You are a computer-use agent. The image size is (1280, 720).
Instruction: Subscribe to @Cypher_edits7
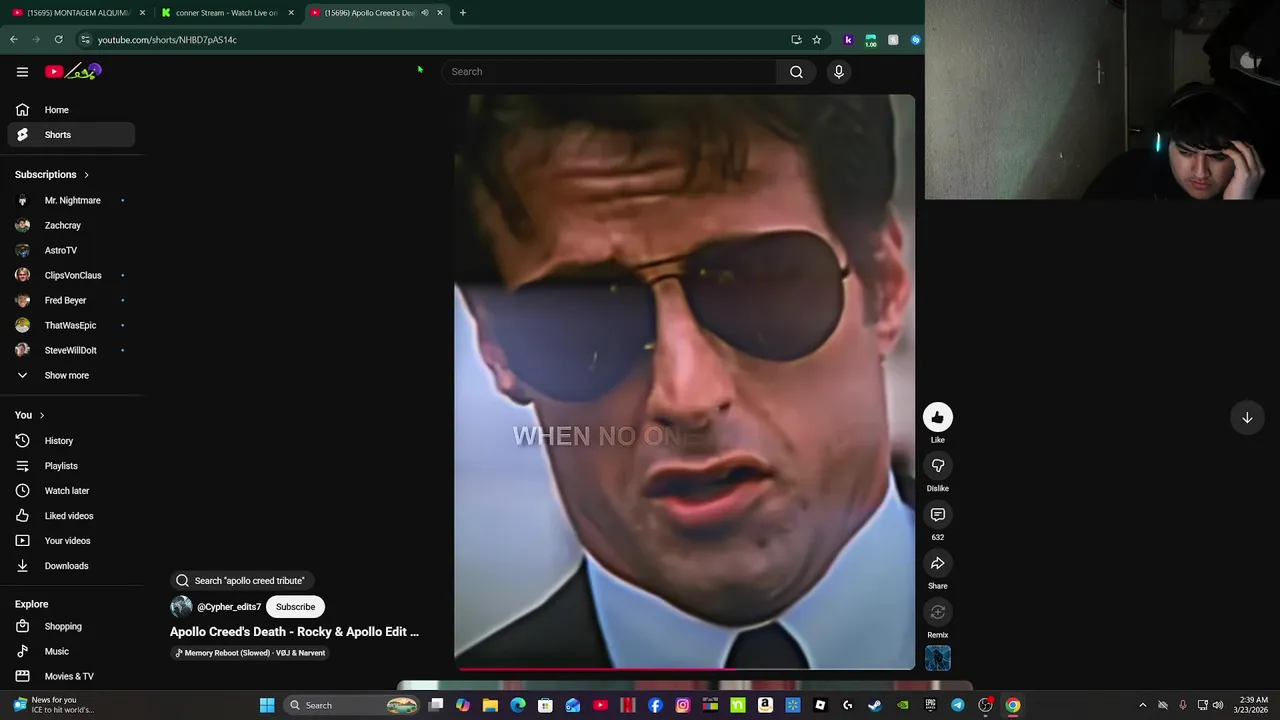pyautogui.click(x=295, y=607)
